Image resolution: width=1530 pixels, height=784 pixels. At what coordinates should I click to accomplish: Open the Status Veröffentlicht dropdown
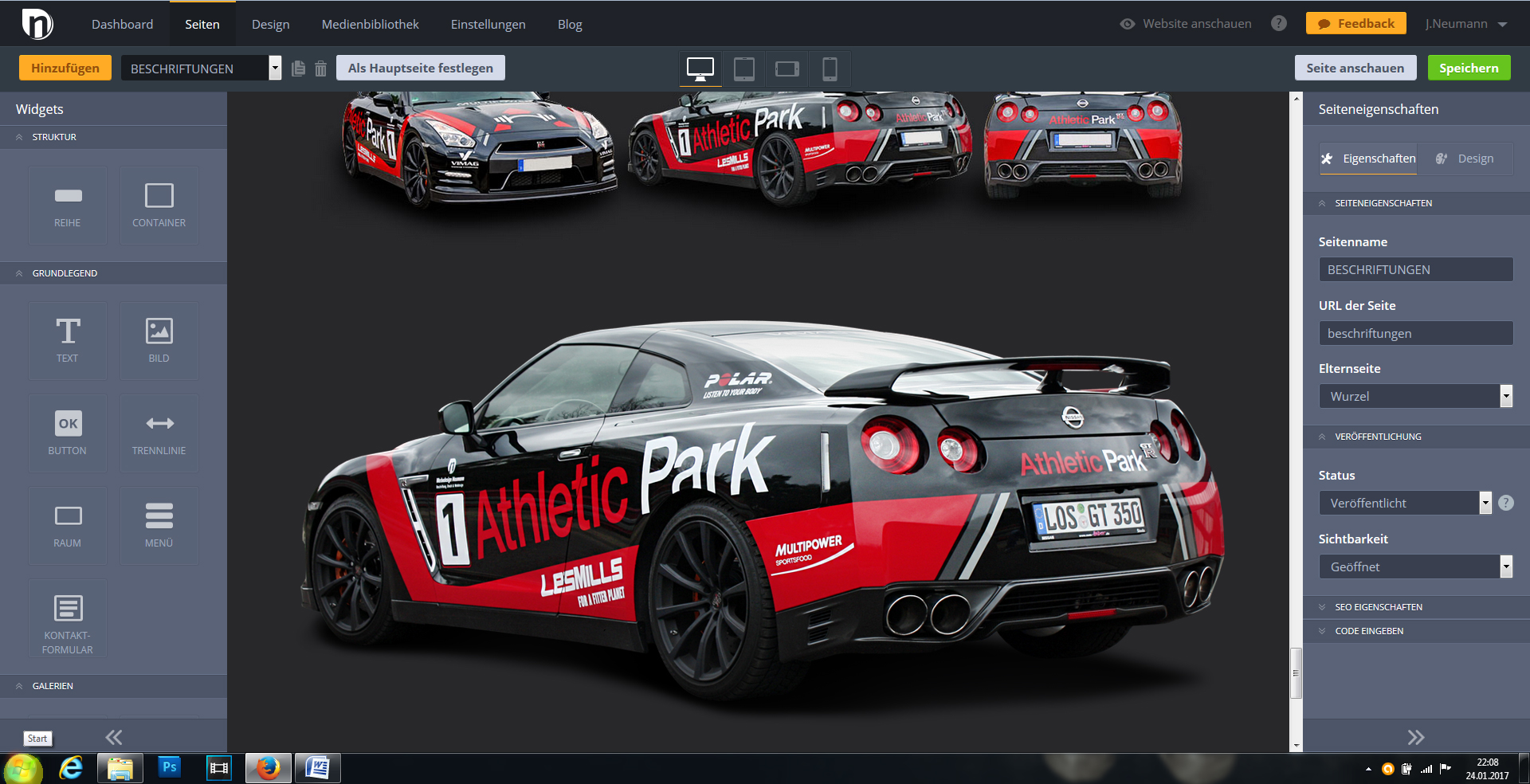pos(1404,503)
